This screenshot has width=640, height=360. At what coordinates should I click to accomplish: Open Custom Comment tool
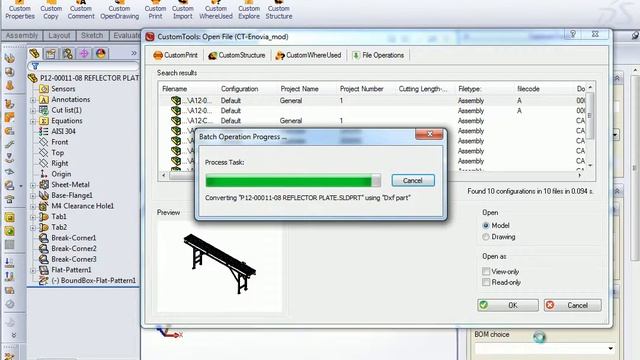(81, 11)
